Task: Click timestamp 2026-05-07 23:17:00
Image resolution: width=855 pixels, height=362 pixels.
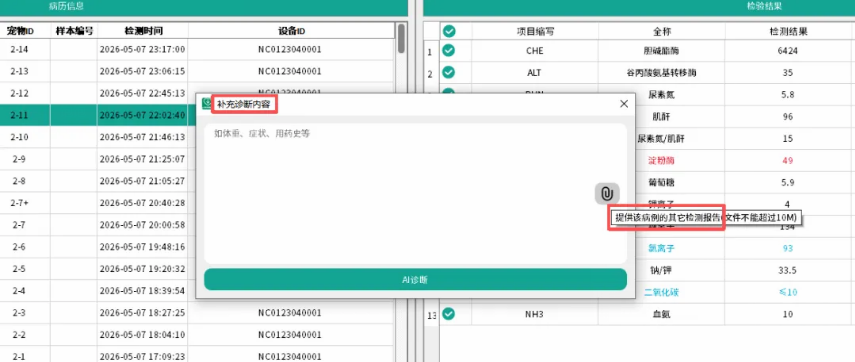Action: (142, 50)
